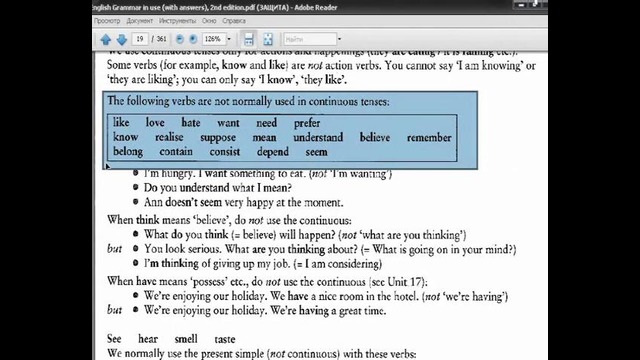Click the heading 'The following verbs are not normally used'
Image resolution: width=640 pixels, height=360 pixels.
248,101
